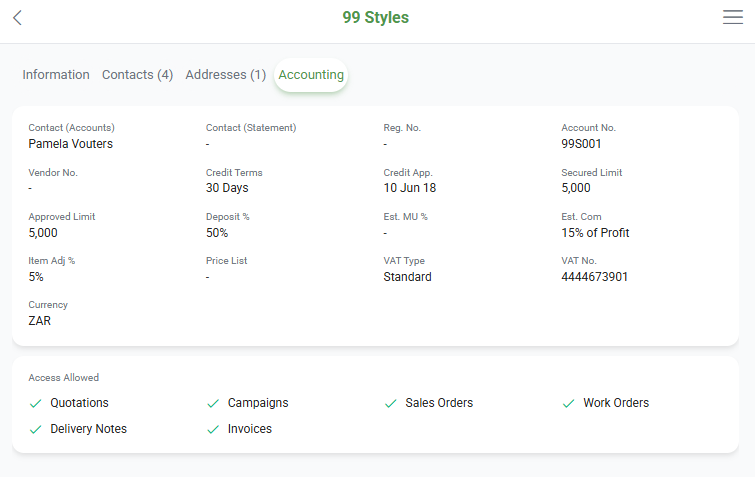Screen dimensions: 755x477
Task: Click account number 99S001
Action: pyautogui.click(x=581, y=144)
